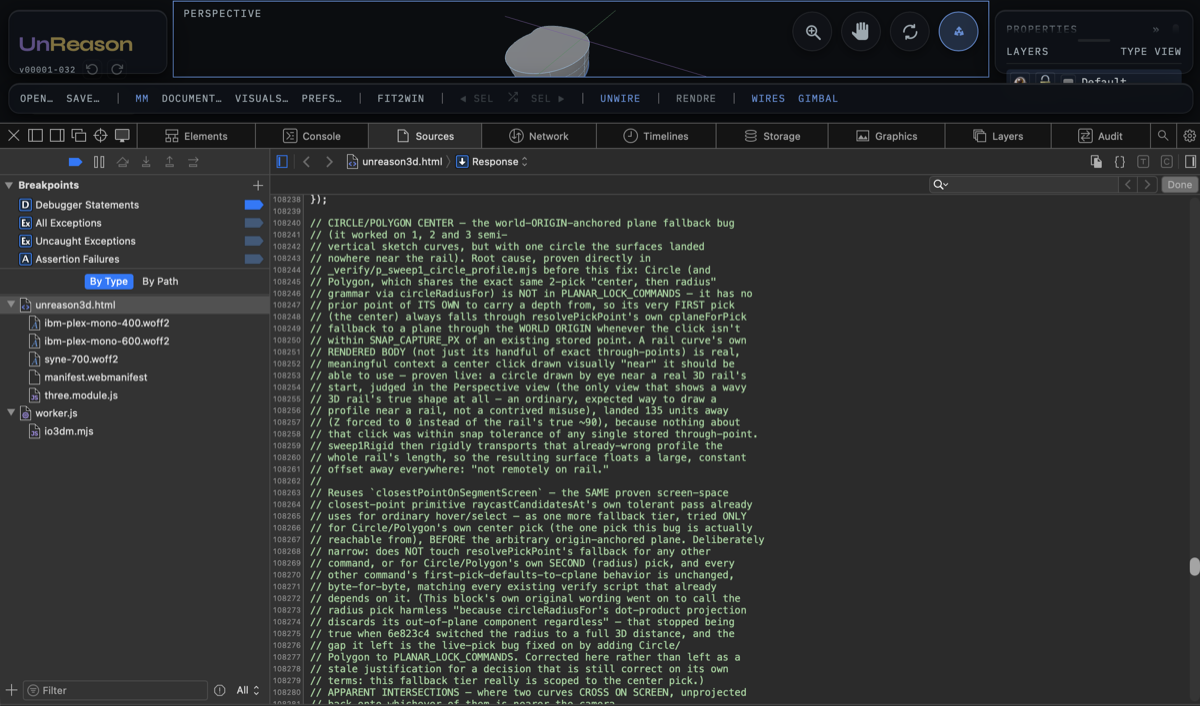Viewport: 1200px width, 706px height.
Task: Click the undo arrow beside version number
Action: click(92, 70)
